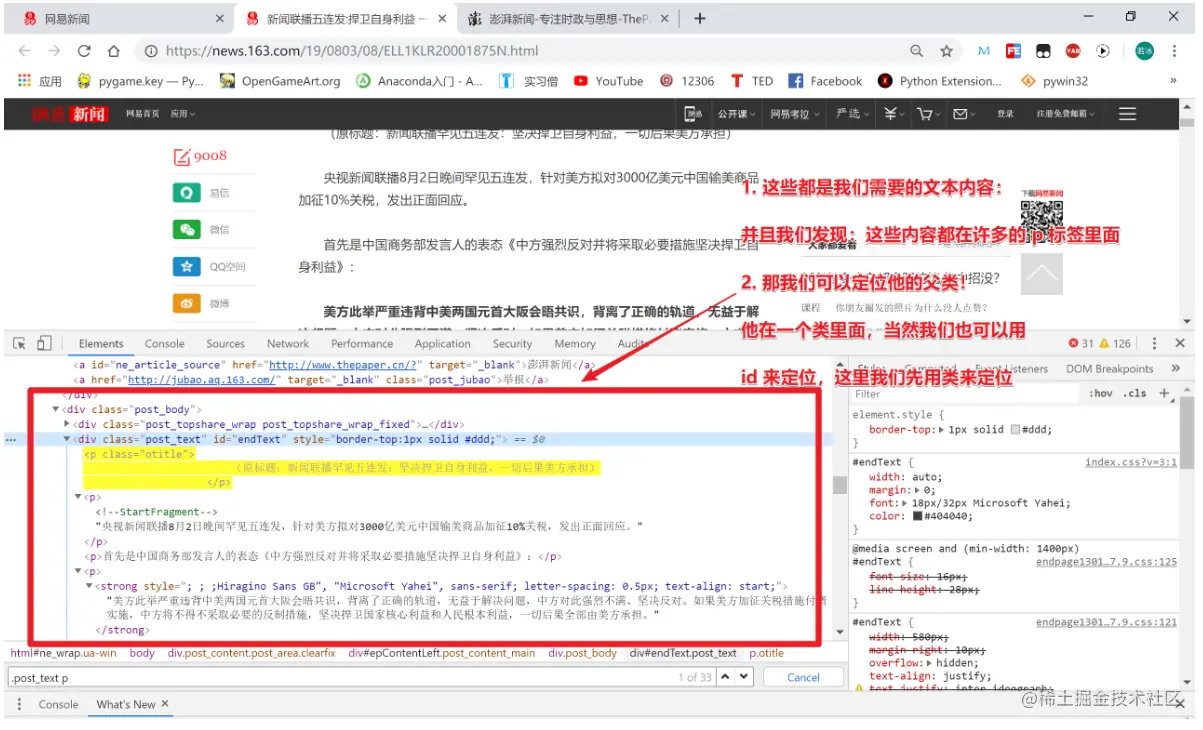Screen dimensions: 1203x730
Task: Click the #ddd color swatch in element.style
Action: point(1015,430)
